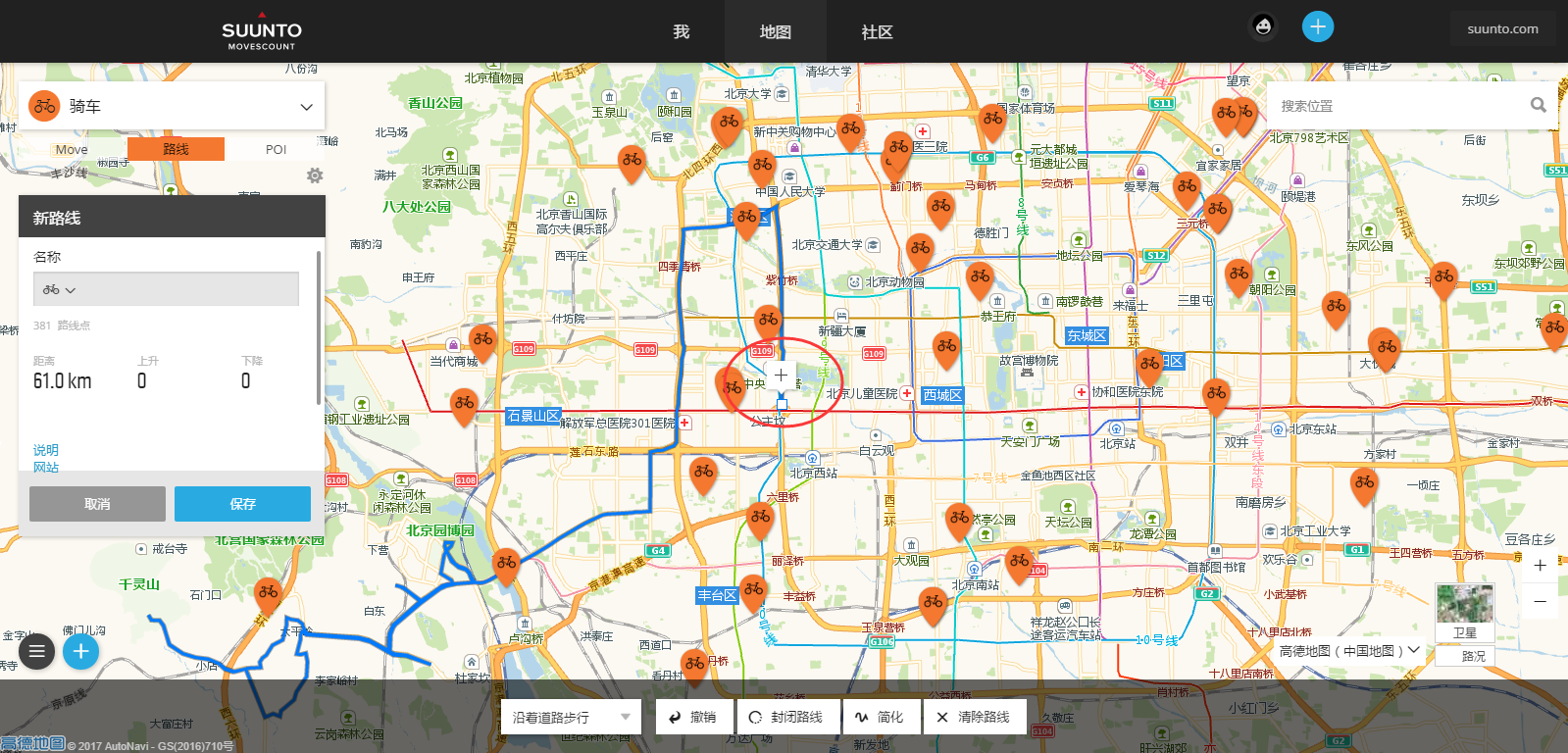
Task: Select the cycling marker near 北京动物园
Action: click(920, 252)
